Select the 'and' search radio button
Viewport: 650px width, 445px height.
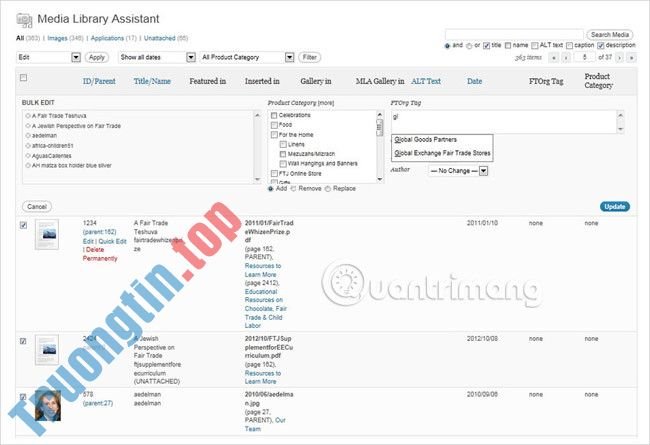pyautogui.click(x=447, y=46)
